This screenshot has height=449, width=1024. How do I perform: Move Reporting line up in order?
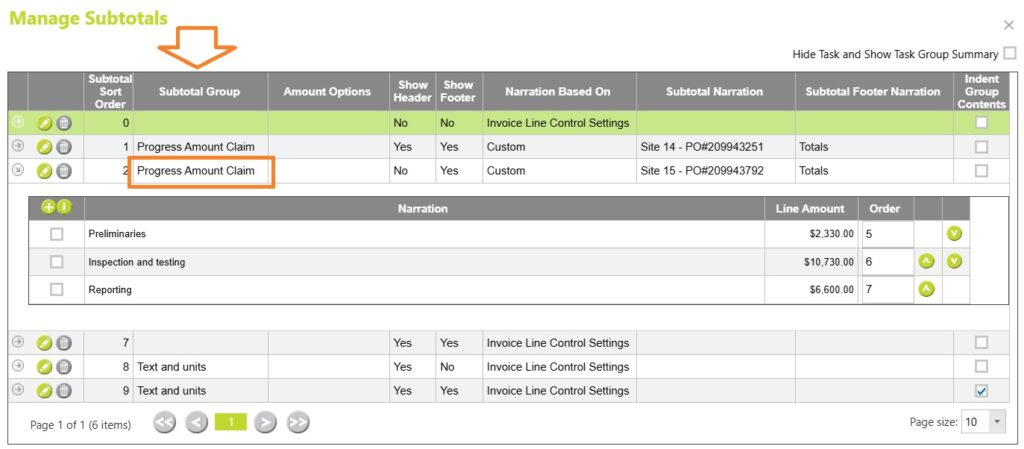click(x=926, y=290)
